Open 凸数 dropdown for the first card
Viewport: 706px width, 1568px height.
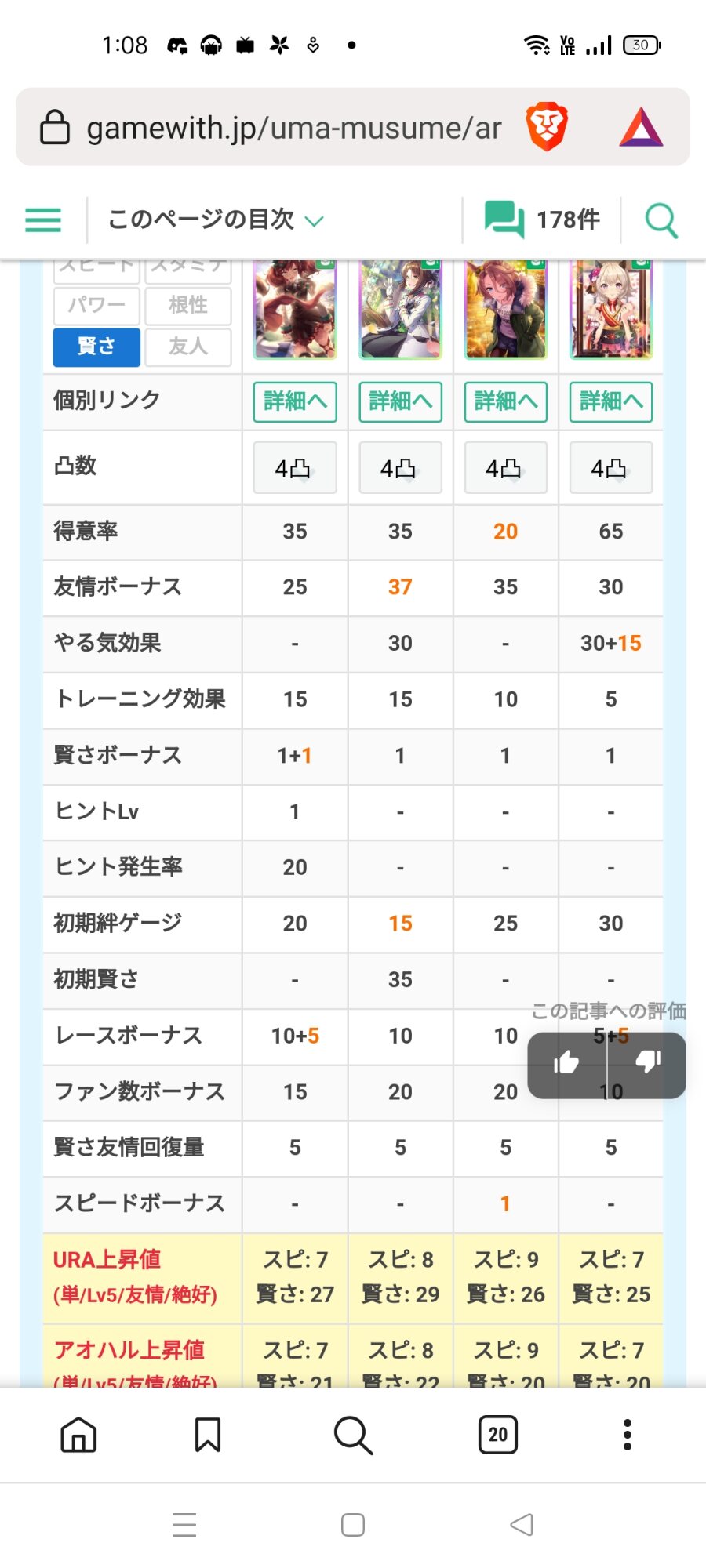[x=295, y=468]
